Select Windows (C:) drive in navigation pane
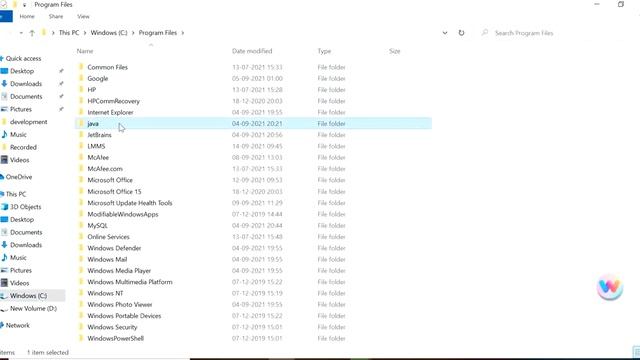Image resolution: width=640 pixels, height=360 pixels. 29,296
